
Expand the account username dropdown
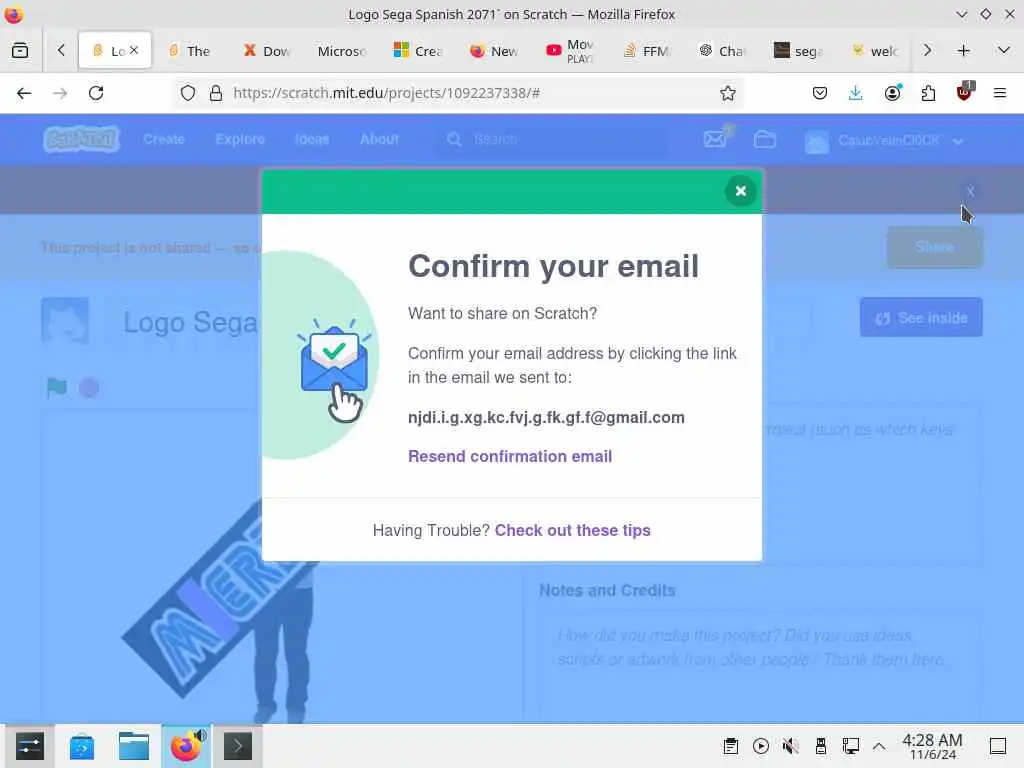(x=884, y=140)
